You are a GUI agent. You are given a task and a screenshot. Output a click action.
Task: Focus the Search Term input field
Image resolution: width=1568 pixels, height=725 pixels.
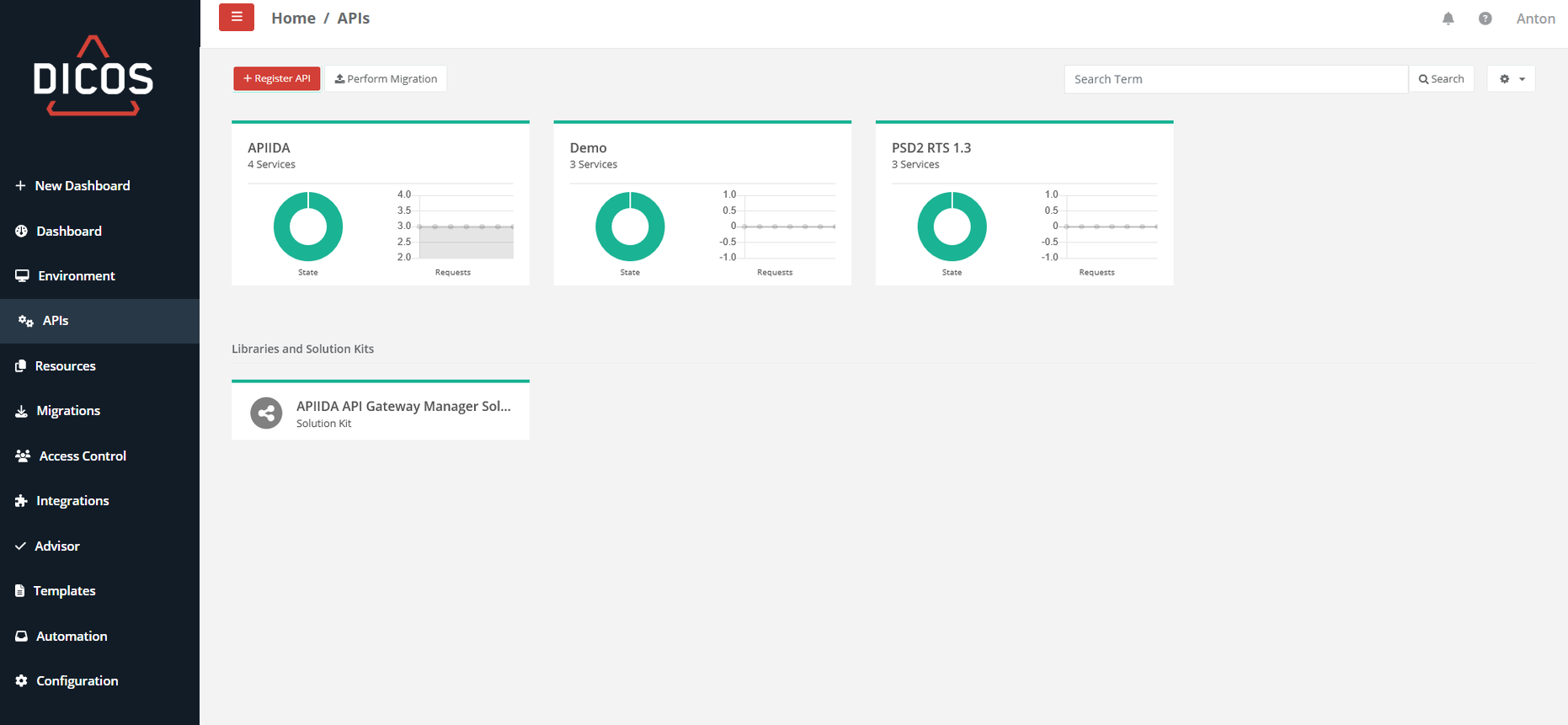pos(1235,79)
